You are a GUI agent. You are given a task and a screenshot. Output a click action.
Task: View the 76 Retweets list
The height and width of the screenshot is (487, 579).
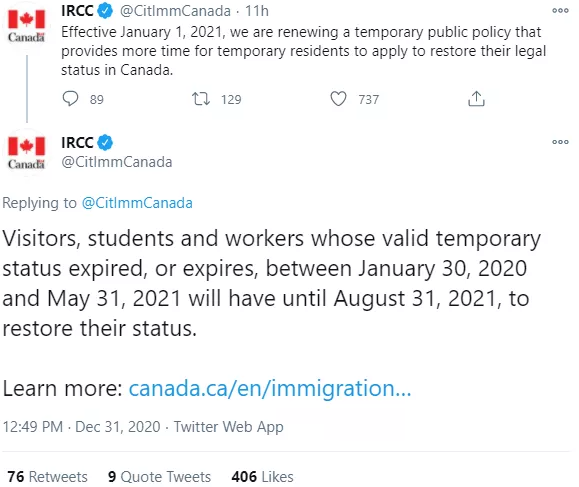(47, 477)
